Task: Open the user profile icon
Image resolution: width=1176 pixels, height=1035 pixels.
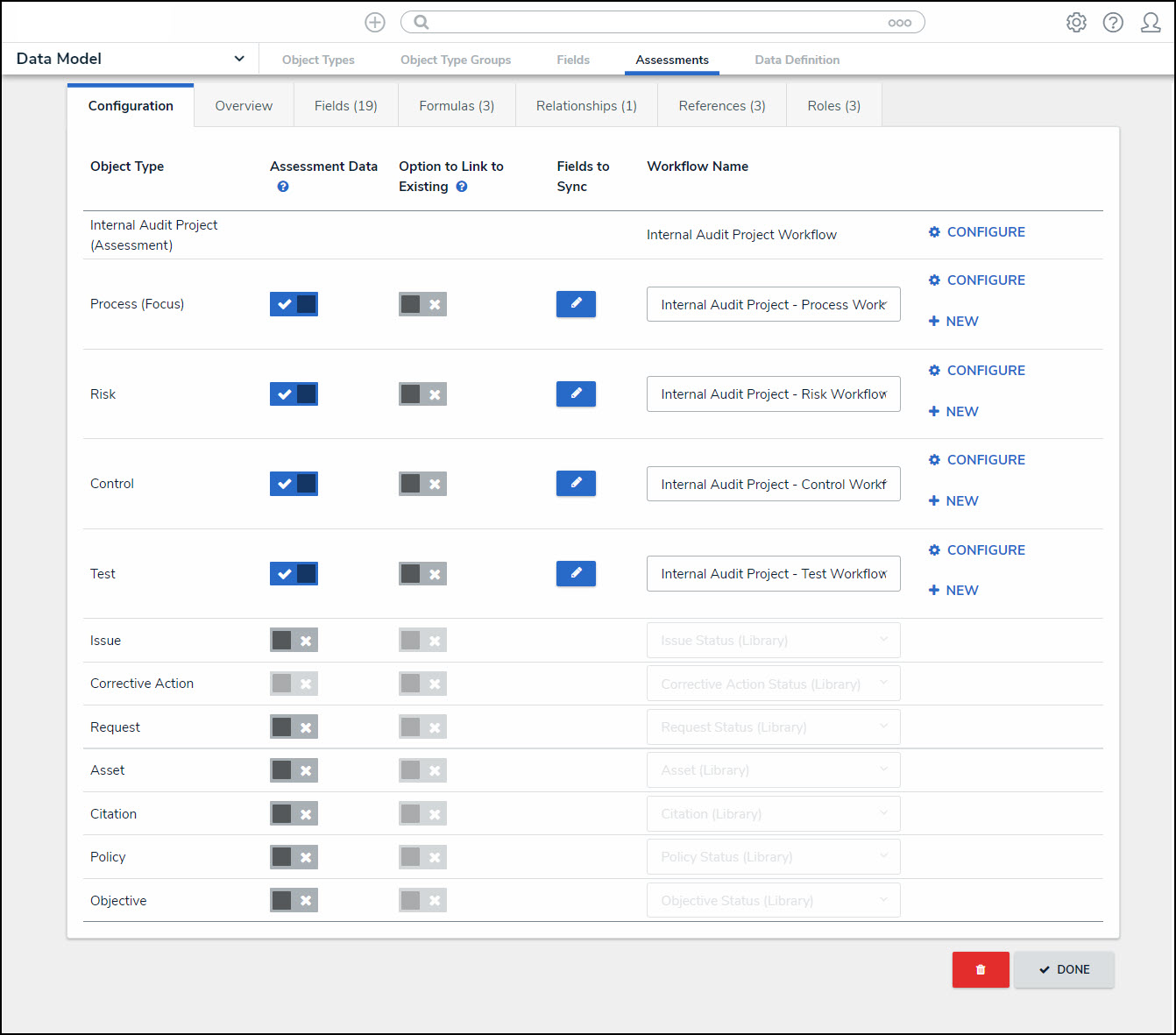Action: (x=1150, y=23)
